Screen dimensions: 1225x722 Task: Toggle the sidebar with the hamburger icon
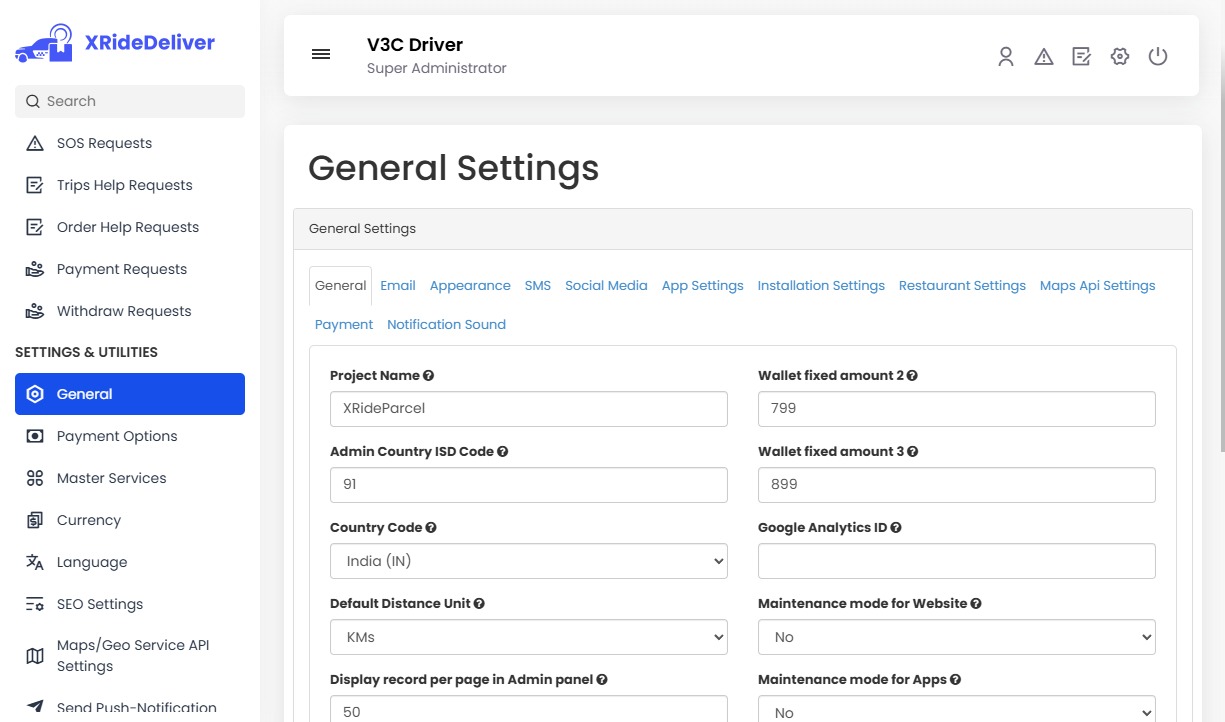[320, 54]
